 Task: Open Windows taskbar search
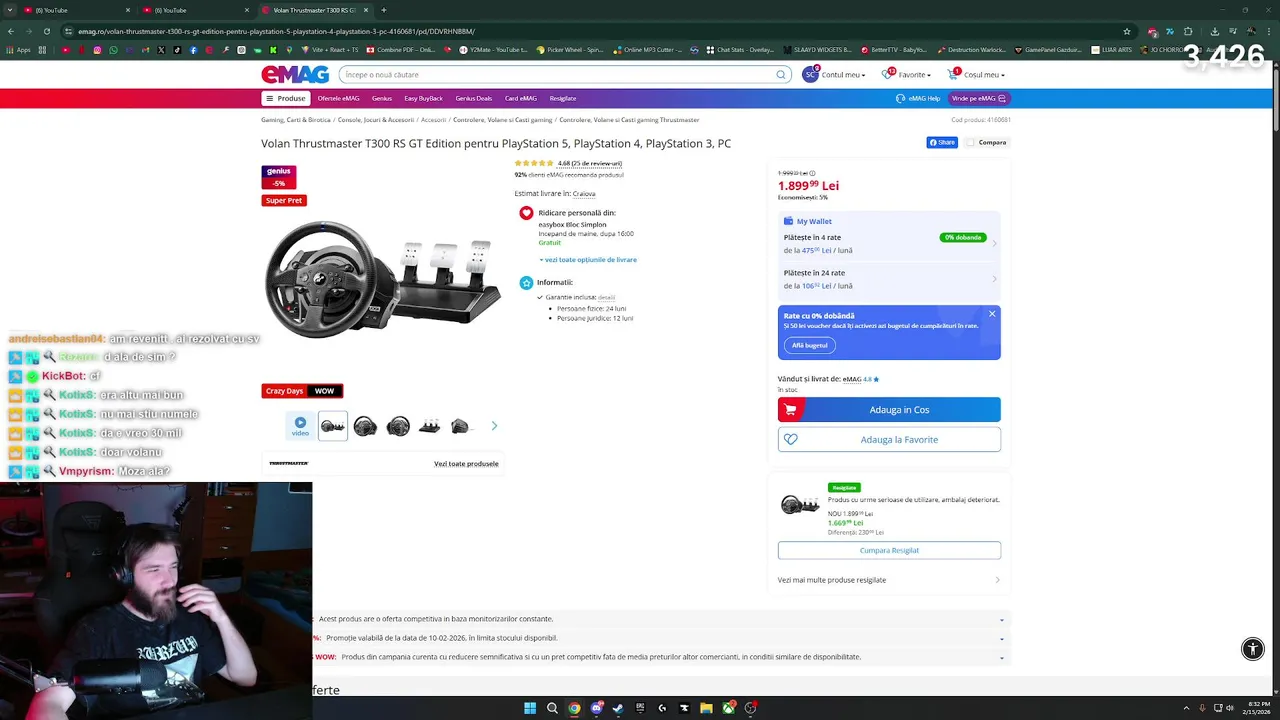(552, 708)
